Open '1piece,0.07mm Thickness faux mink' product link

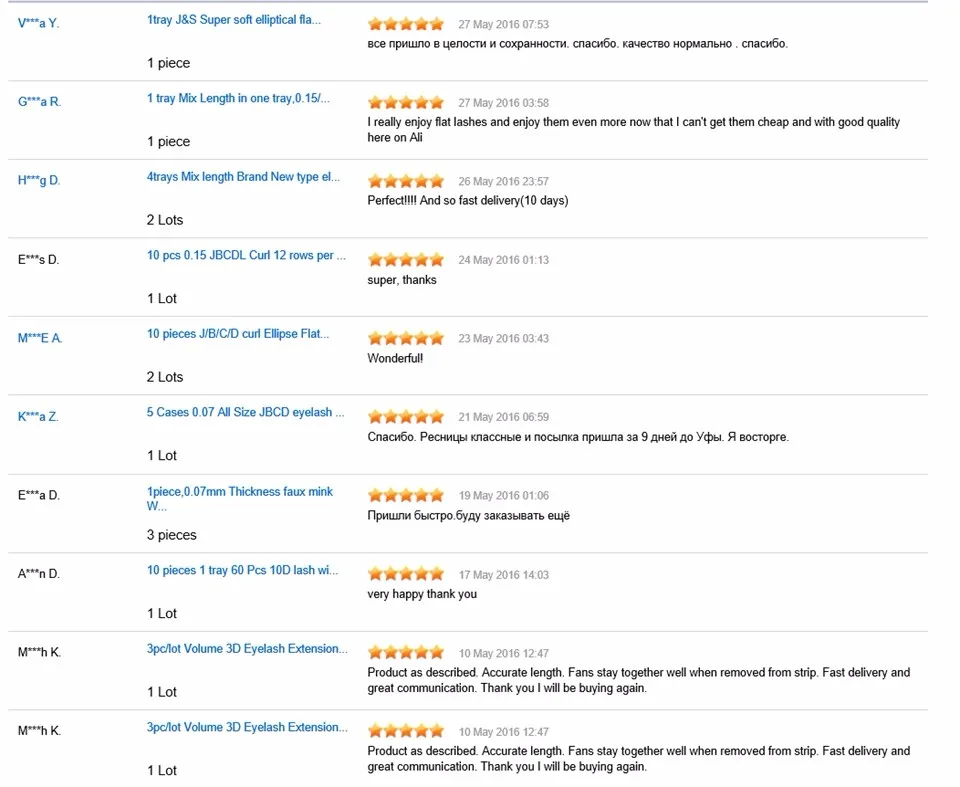pyautogui.click(x=239, y=499)
